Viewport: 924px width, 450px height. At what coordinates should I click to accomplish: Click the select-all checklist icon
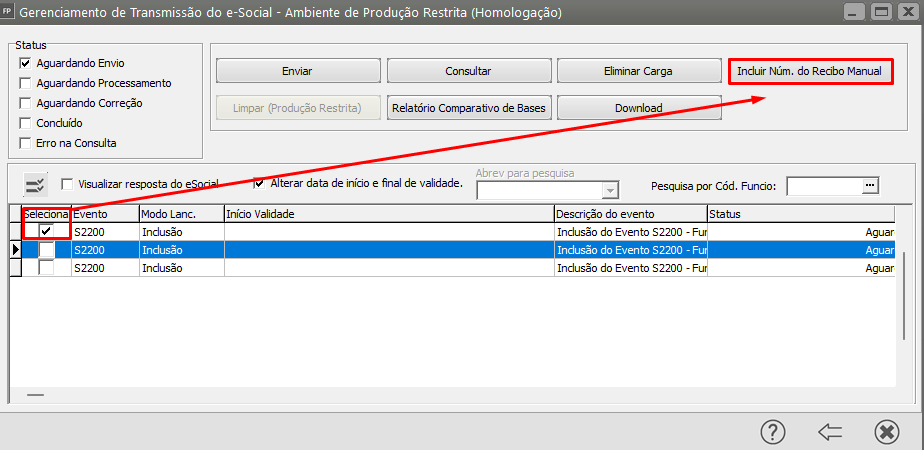[36, 185]
